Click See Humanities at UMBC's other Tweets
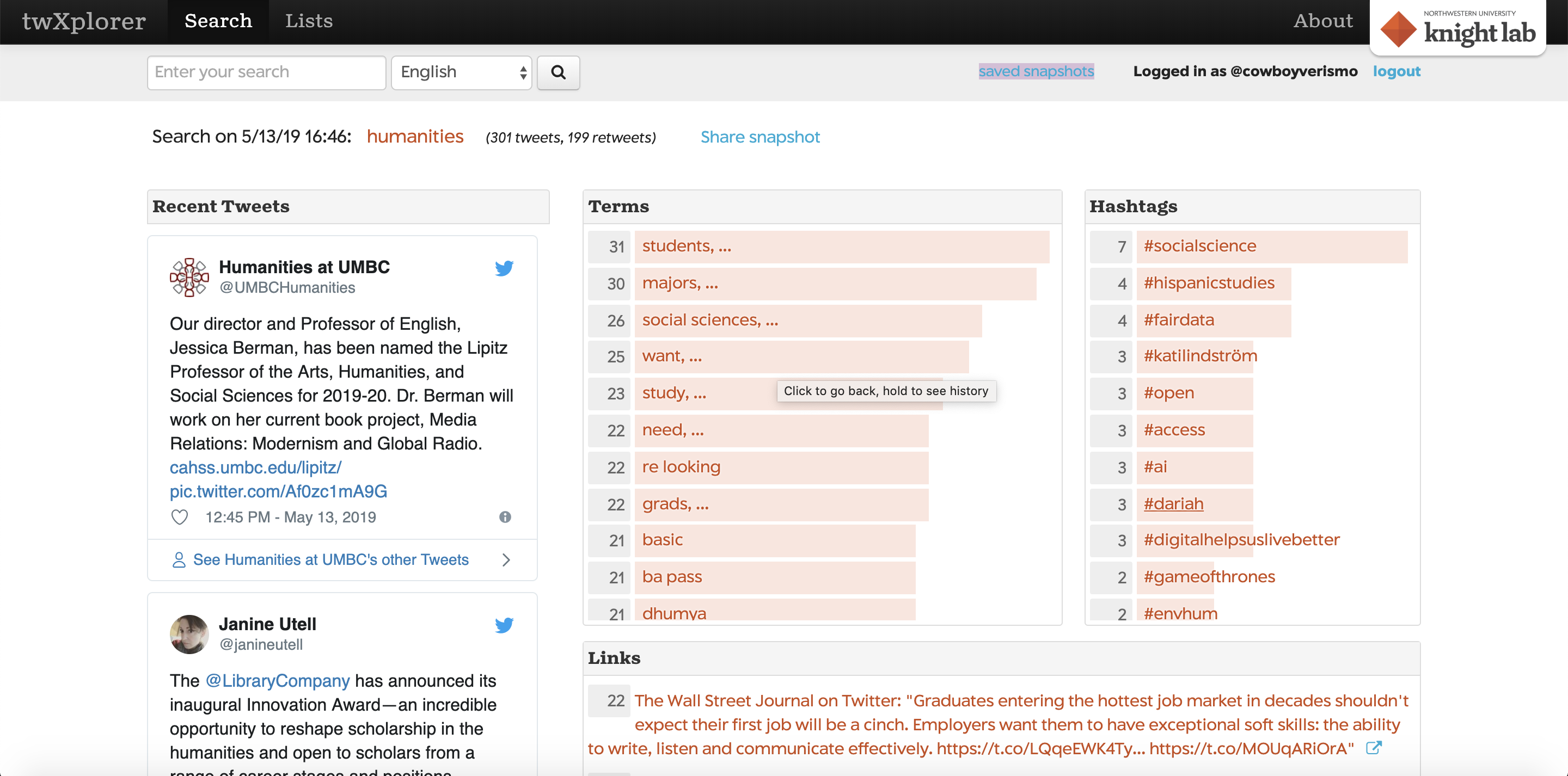 pyautogui.click(x=330, y=560)
